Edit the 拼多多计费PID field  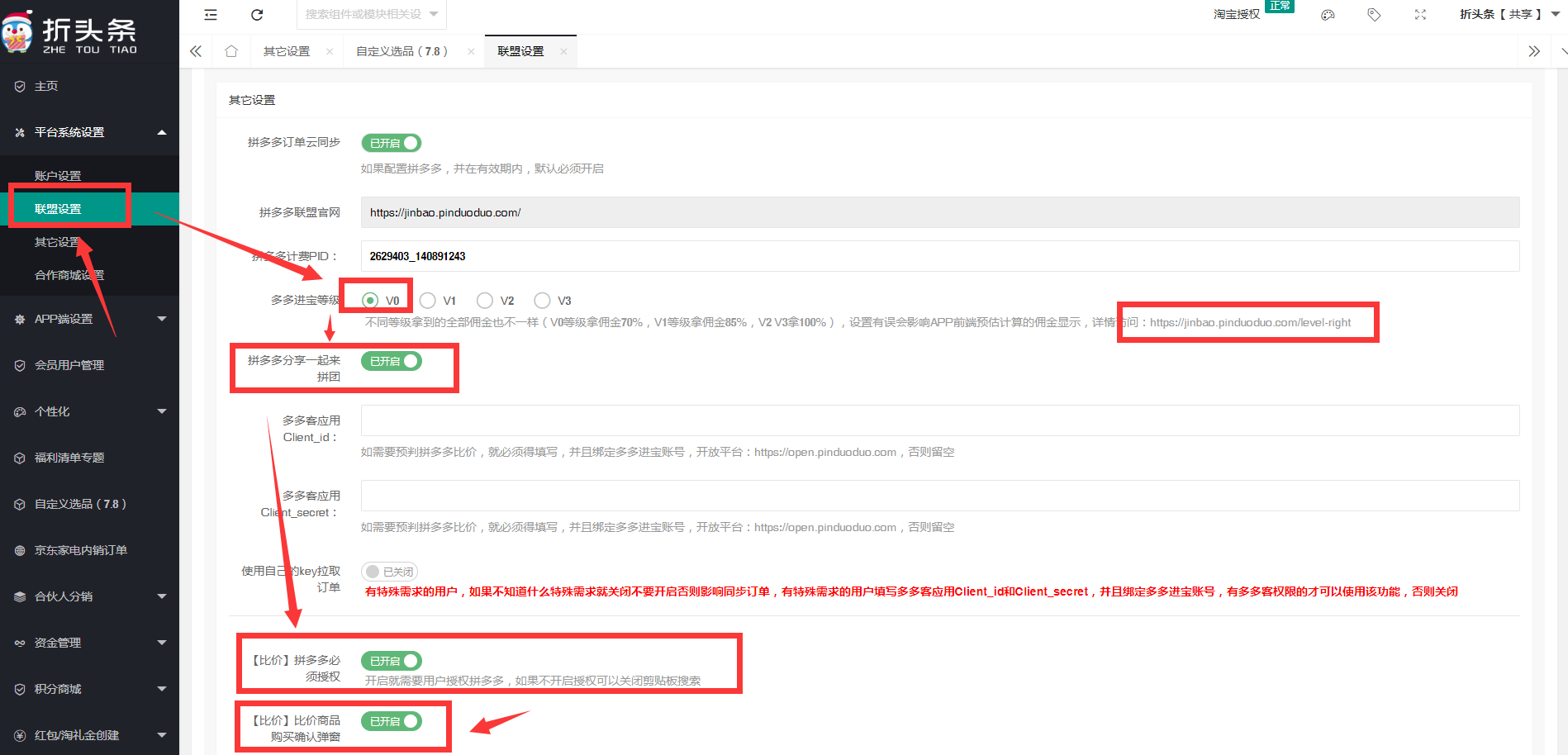(x=940, y=256)
